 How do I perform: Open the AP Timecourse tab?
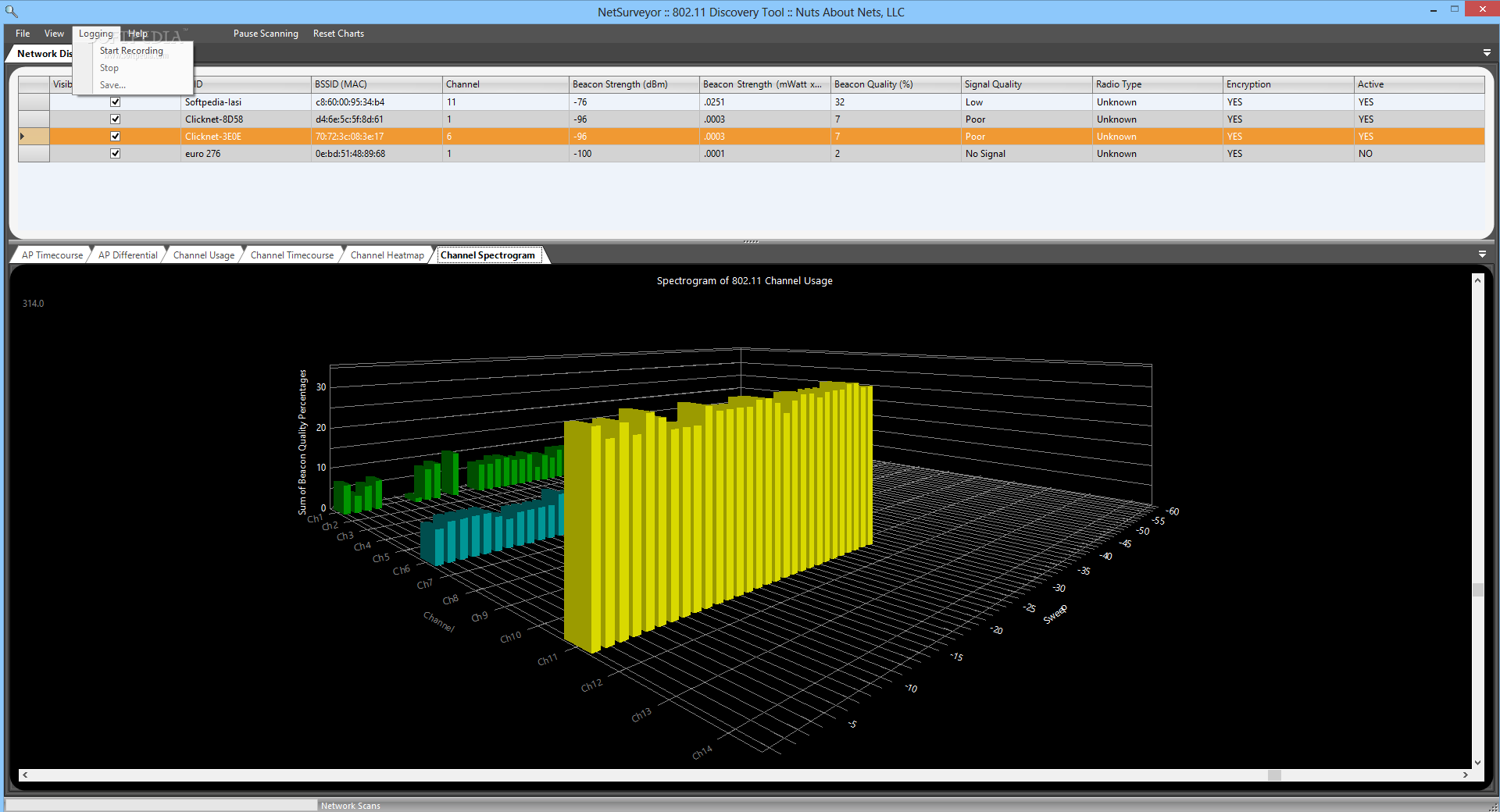52,255
